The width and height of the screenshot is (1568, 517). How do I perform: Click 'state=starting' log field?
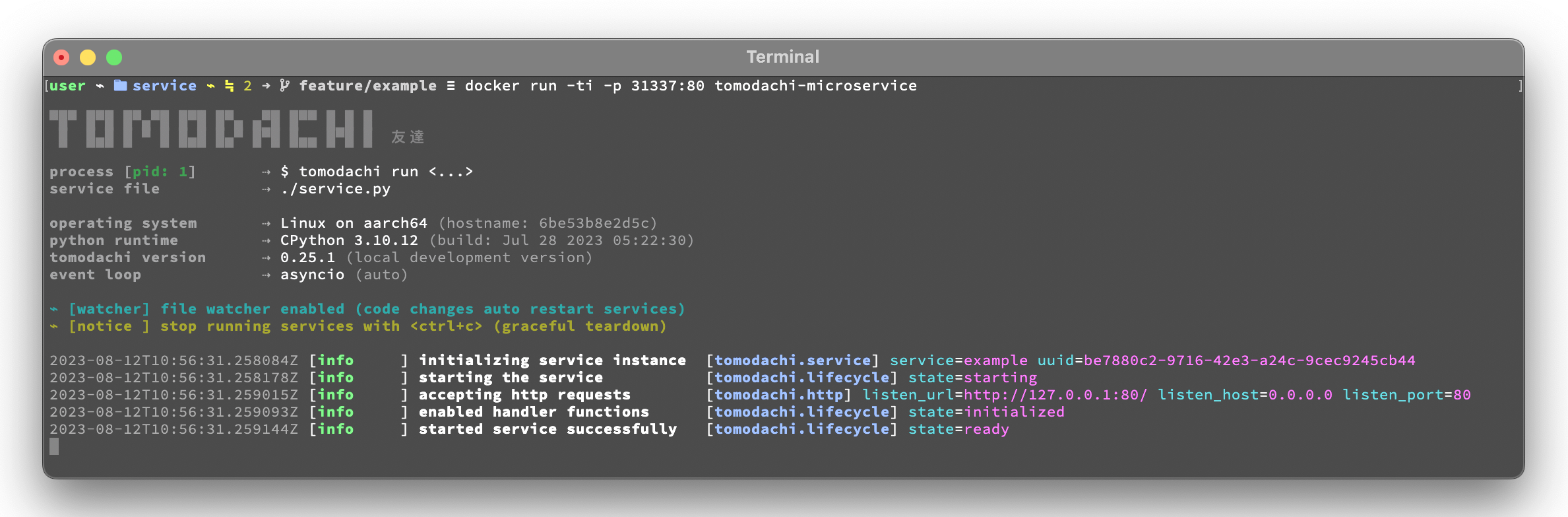(x=972, y=378)
